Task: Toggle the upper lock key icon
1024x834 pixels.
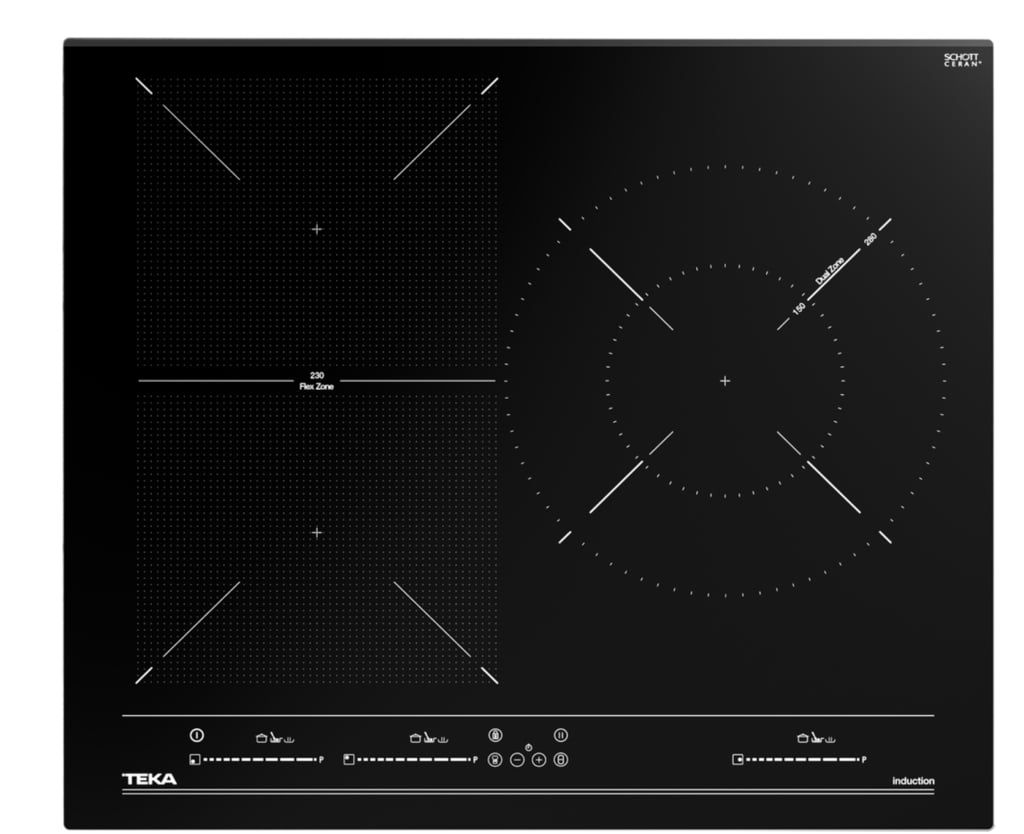Action: click(x=494, y=734)
